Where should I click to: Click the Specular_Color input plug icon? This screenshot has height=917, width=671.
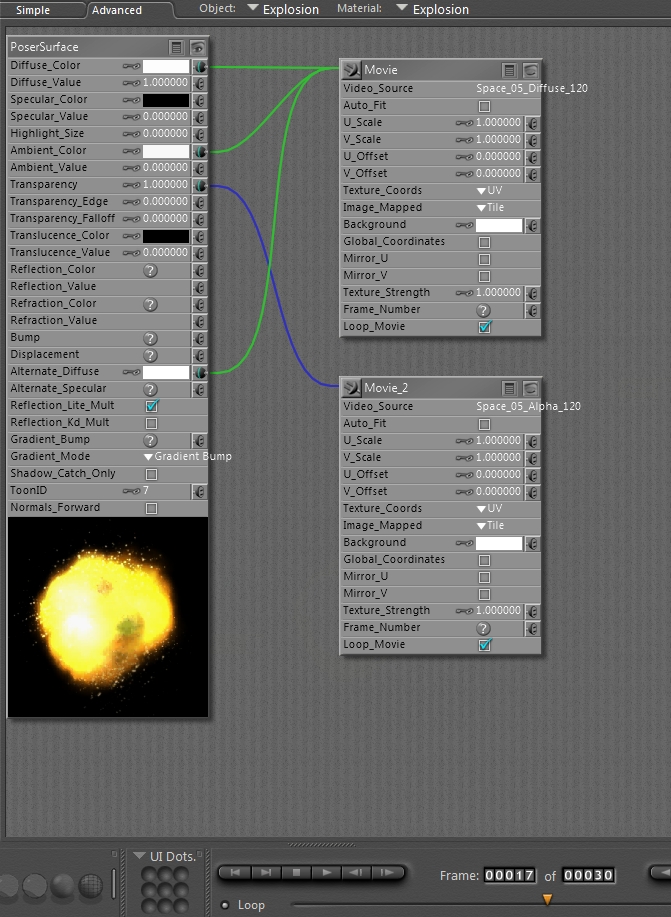199,101
